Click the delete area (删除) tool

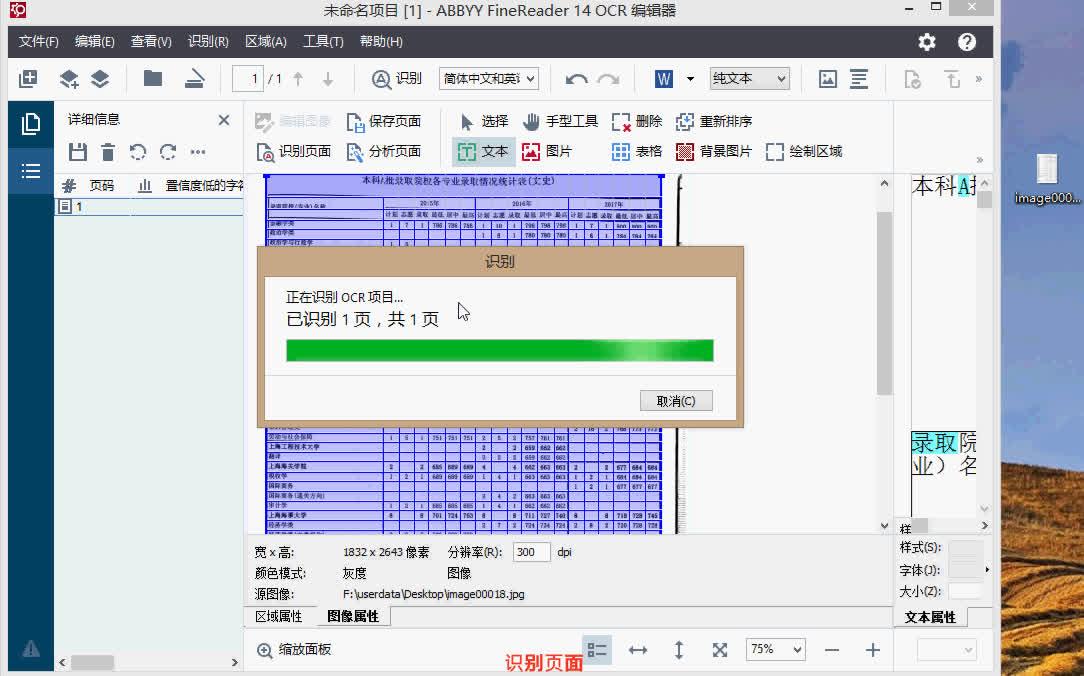(621, 122)
